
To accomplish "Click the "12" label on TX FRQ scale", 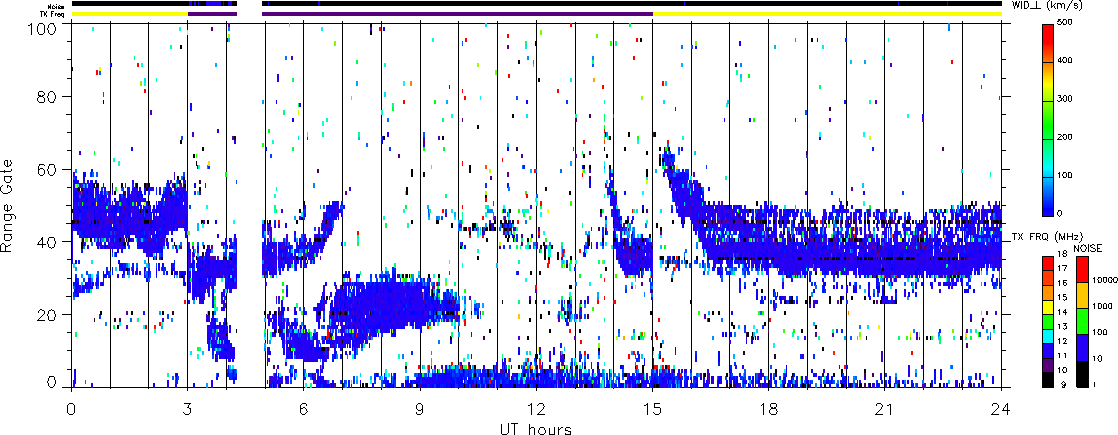I will [x=1062, y=341].
